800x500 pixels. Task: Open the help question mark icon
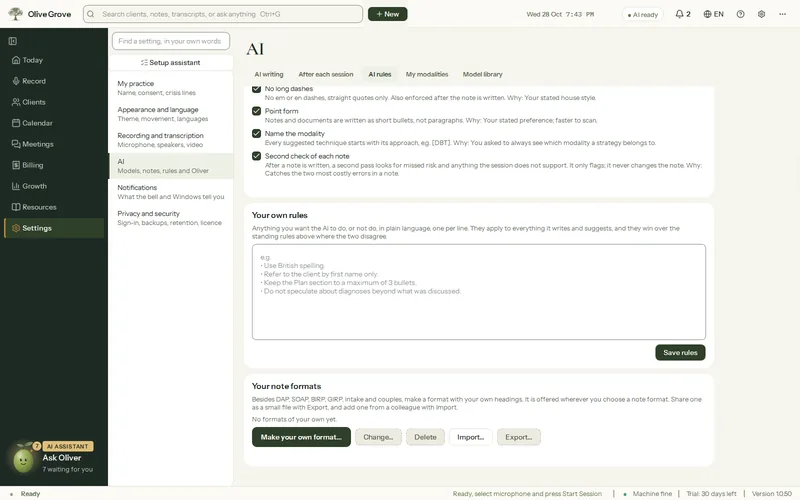point(740,14)
